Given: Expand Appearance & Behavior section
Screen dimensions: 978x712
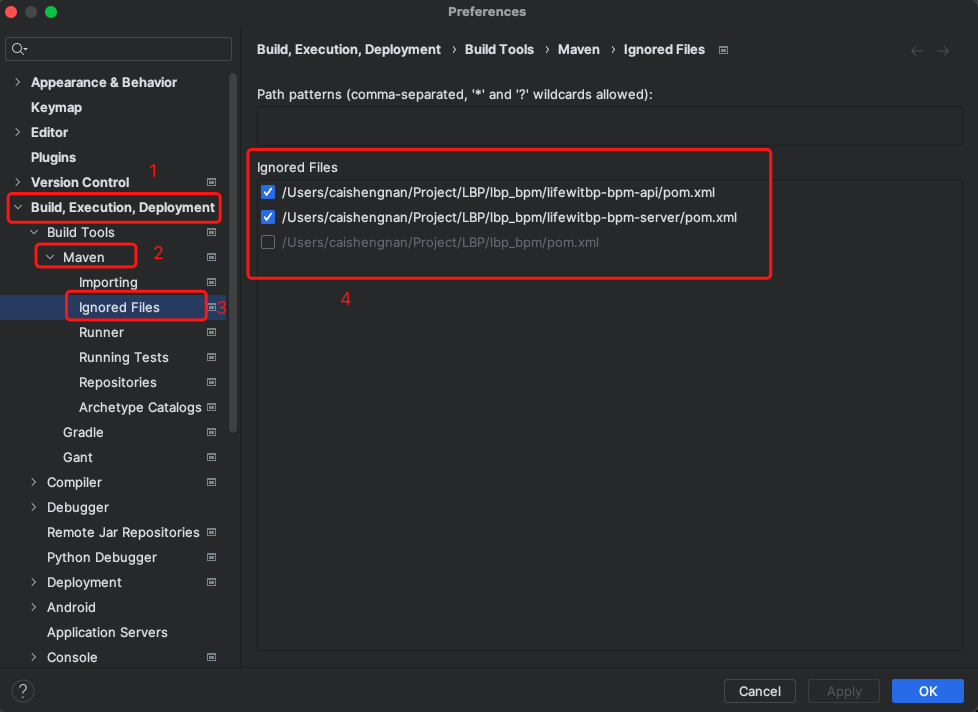Looking at the screenshot, I should click(17, 82).
